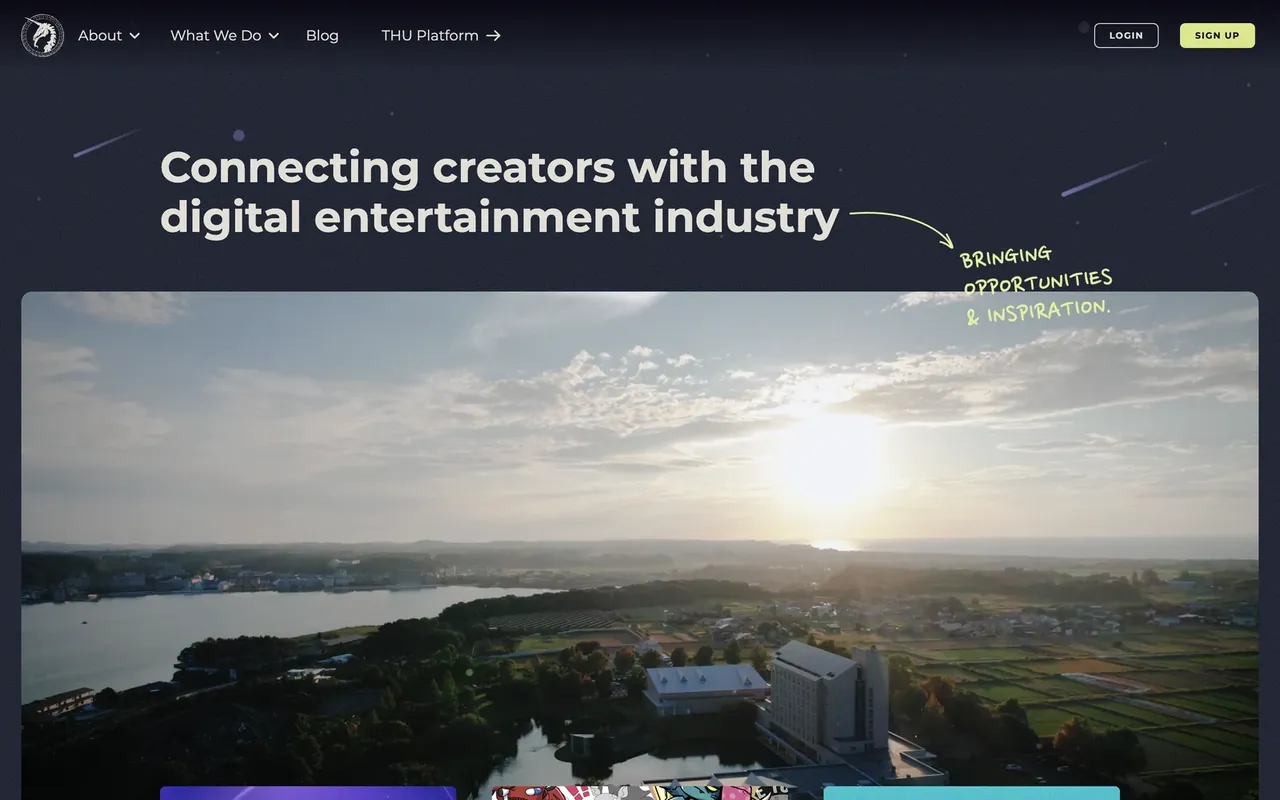The image size is (1280, 800).
Task: Expand the About chevron arrow
Action: [x=134, y=36]
